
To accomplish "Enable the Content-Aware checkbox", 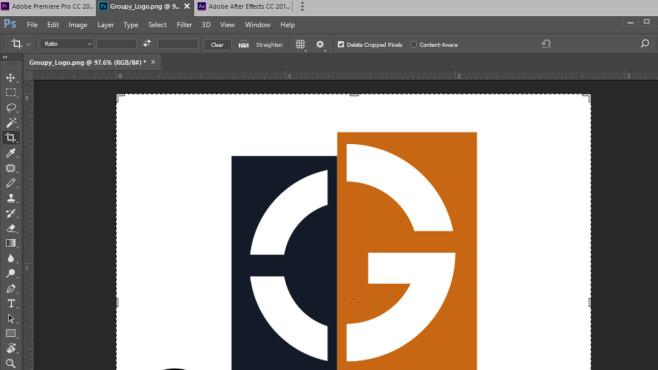I will (x=414, y=44).
